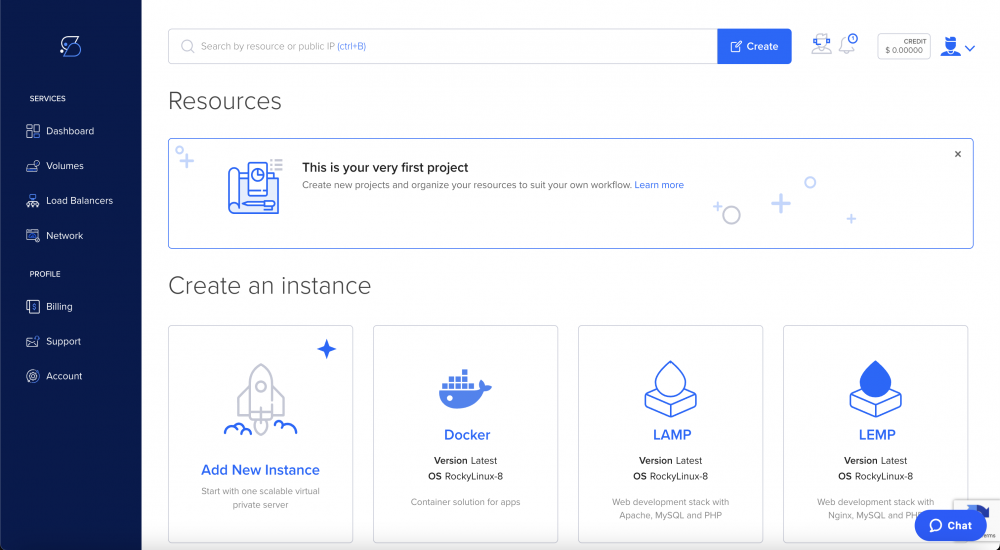
Task: Click the Account icon
Action: click(x=33, y=376)
